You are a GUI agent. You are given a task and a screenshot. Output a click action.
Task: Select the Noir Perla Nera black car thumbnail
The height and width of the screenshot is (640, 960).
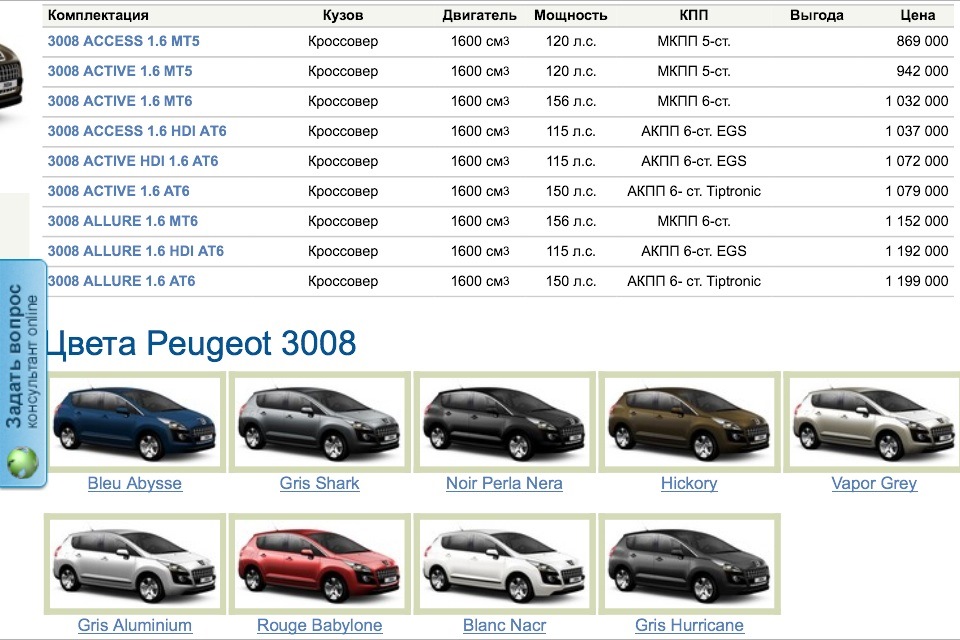(504, 422)
